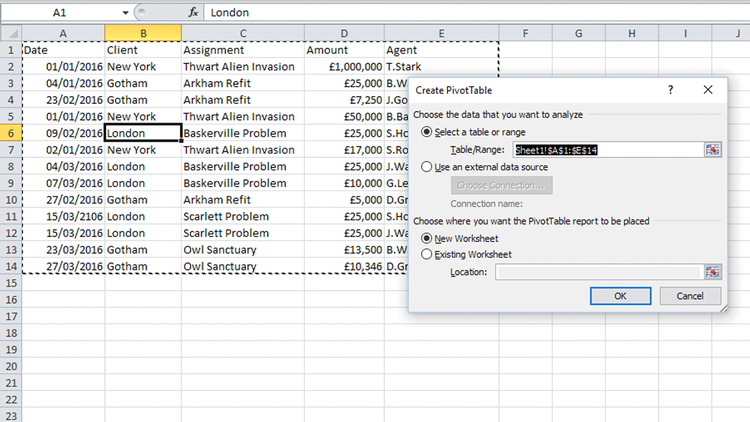The width and height of the screenshot is (750, 422).
Task: Select row 6 header
Action: [10, 133]
